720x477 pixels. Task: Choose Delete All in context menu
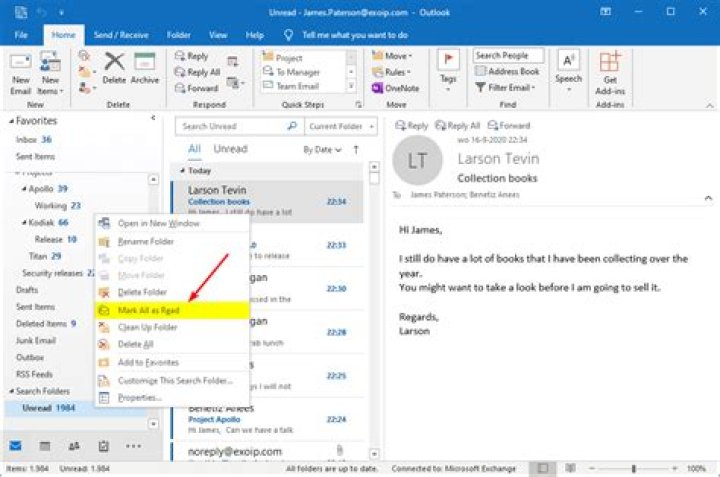[172, 344]
